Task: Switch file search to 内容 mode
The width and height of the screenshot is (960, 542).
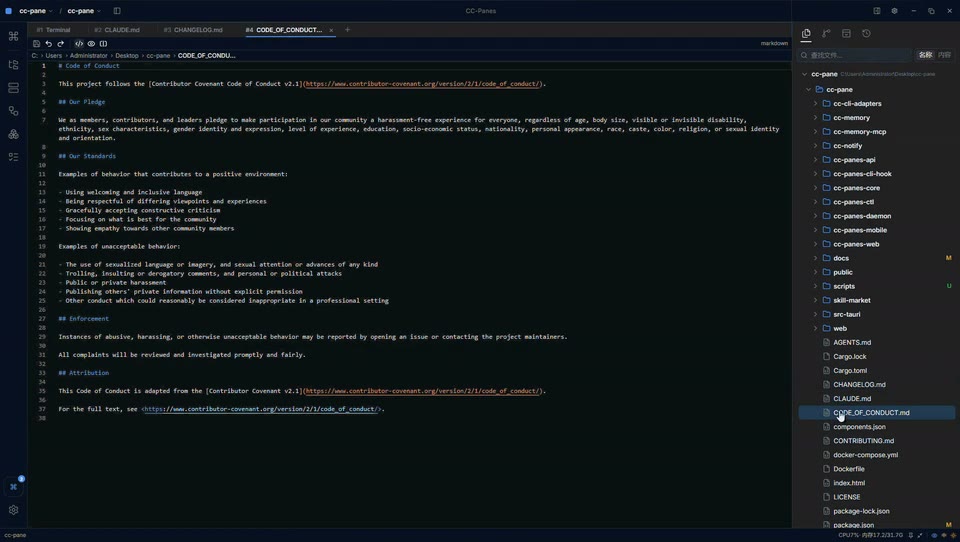Action: click(945, 55)
